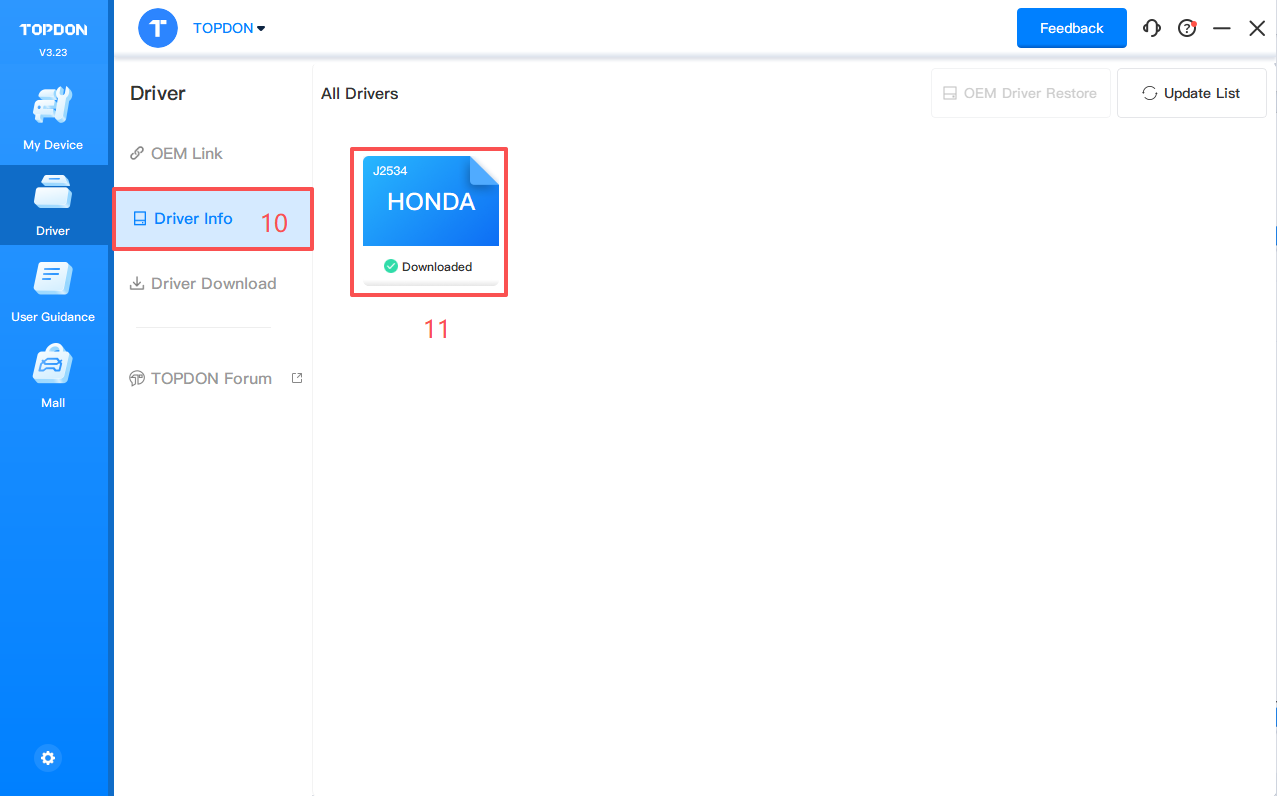Open My Device section icon

53,106
